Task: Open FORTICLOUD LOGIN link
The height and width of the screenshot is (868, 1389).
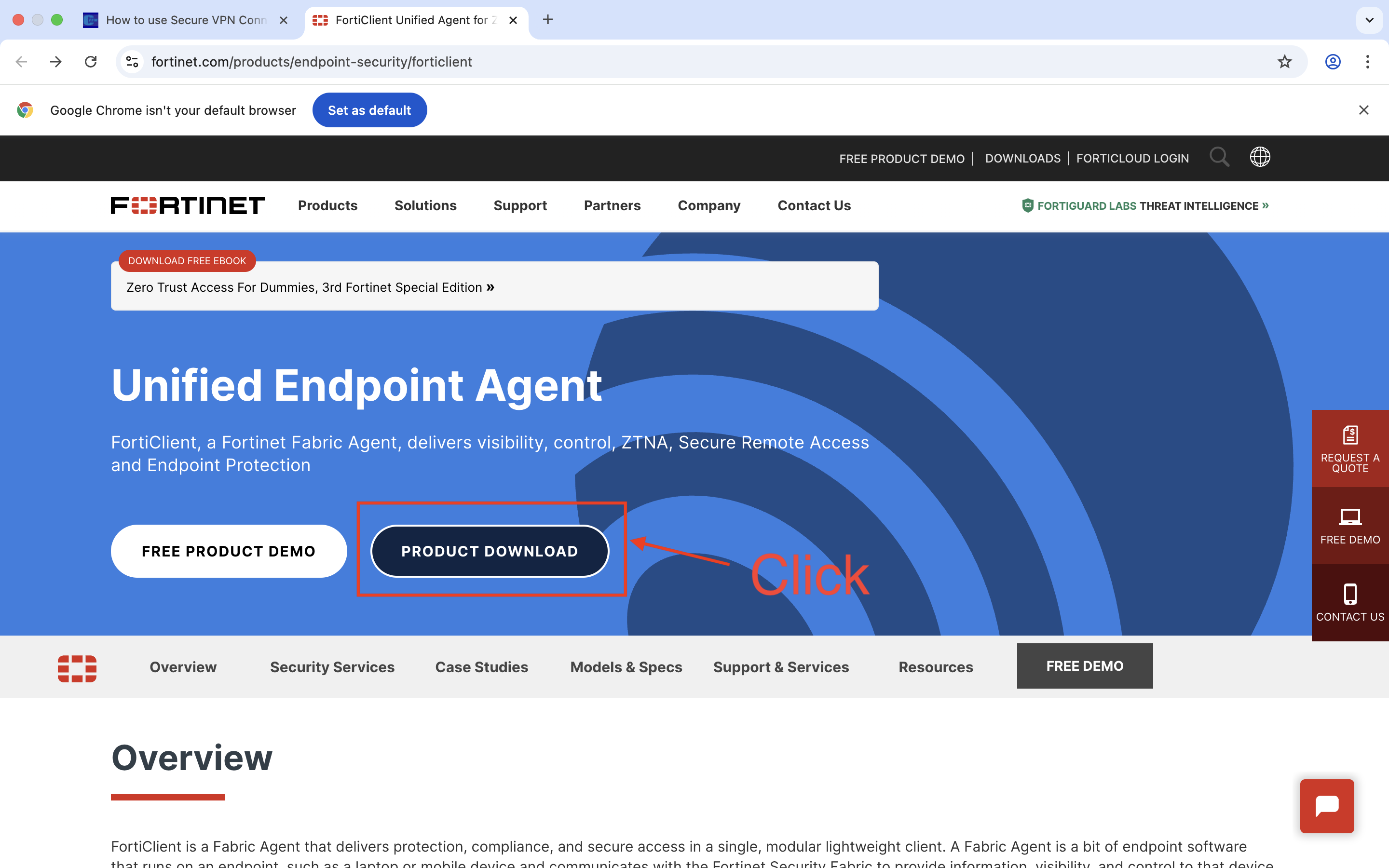Action: tap(1132, 159)
